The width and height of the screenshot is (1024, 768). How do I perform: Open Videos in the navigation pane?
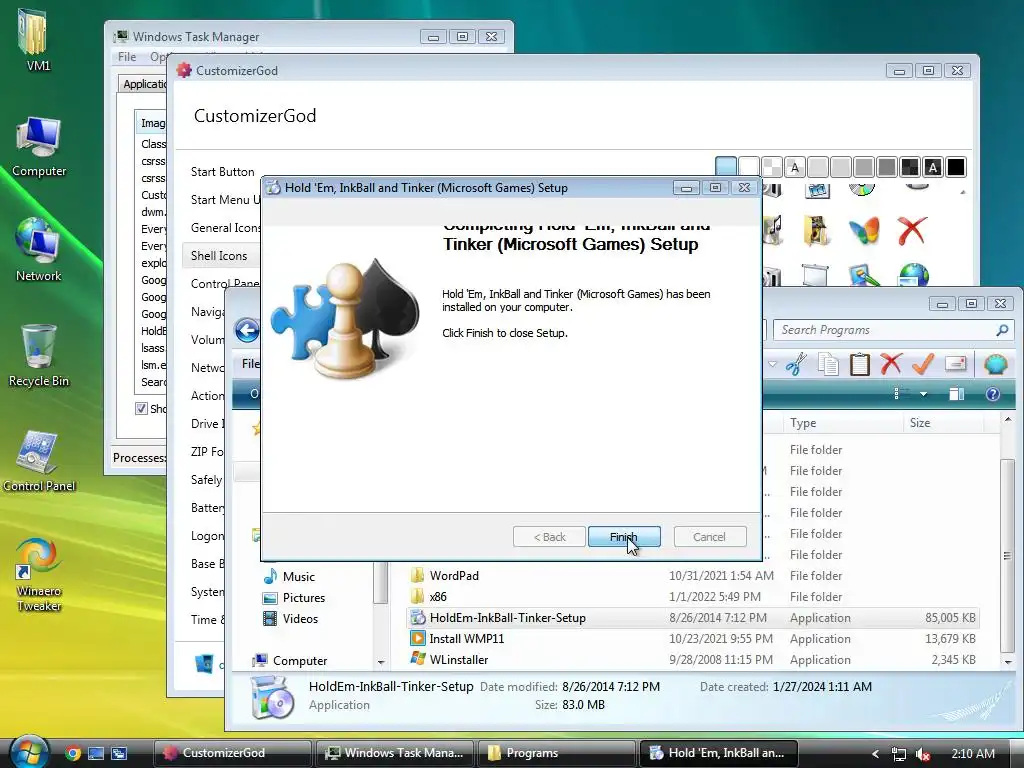click(291, 618)
